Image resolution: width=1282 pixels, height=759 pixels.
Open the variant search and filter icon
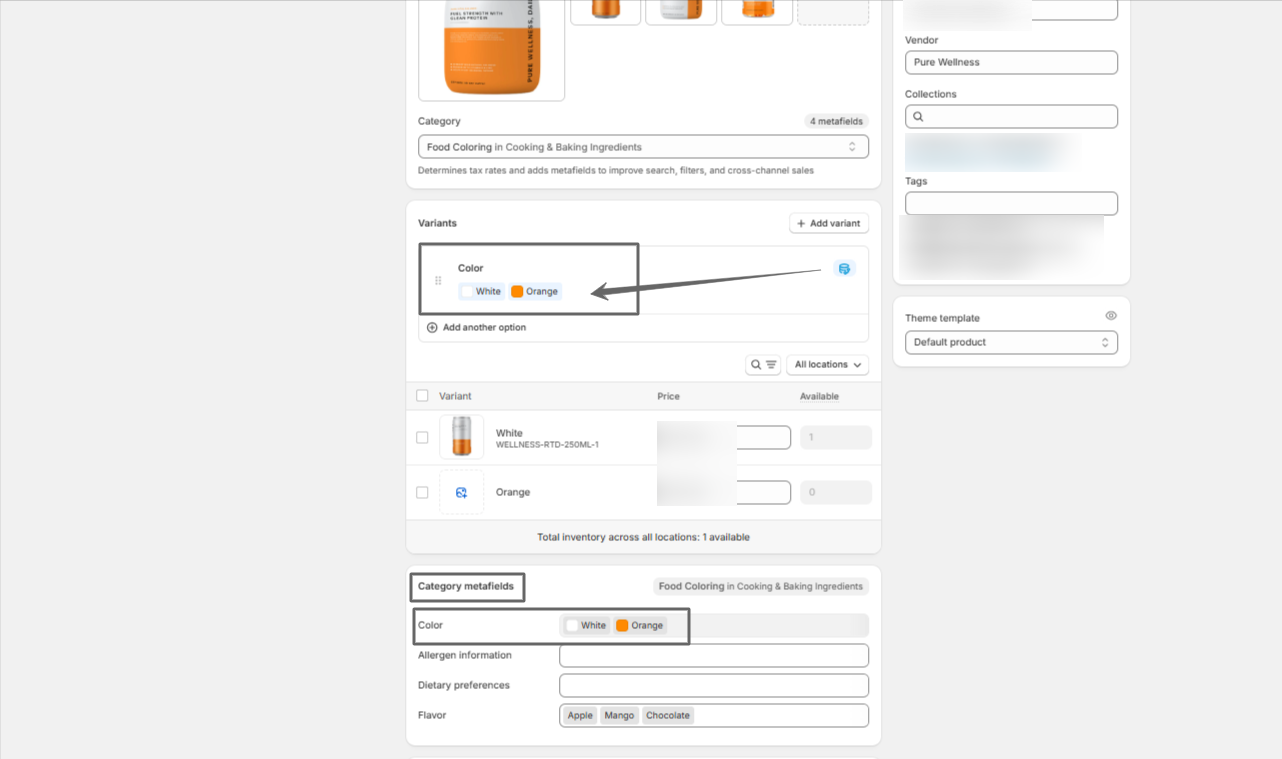pyautogui.click(x=763, y=365)
